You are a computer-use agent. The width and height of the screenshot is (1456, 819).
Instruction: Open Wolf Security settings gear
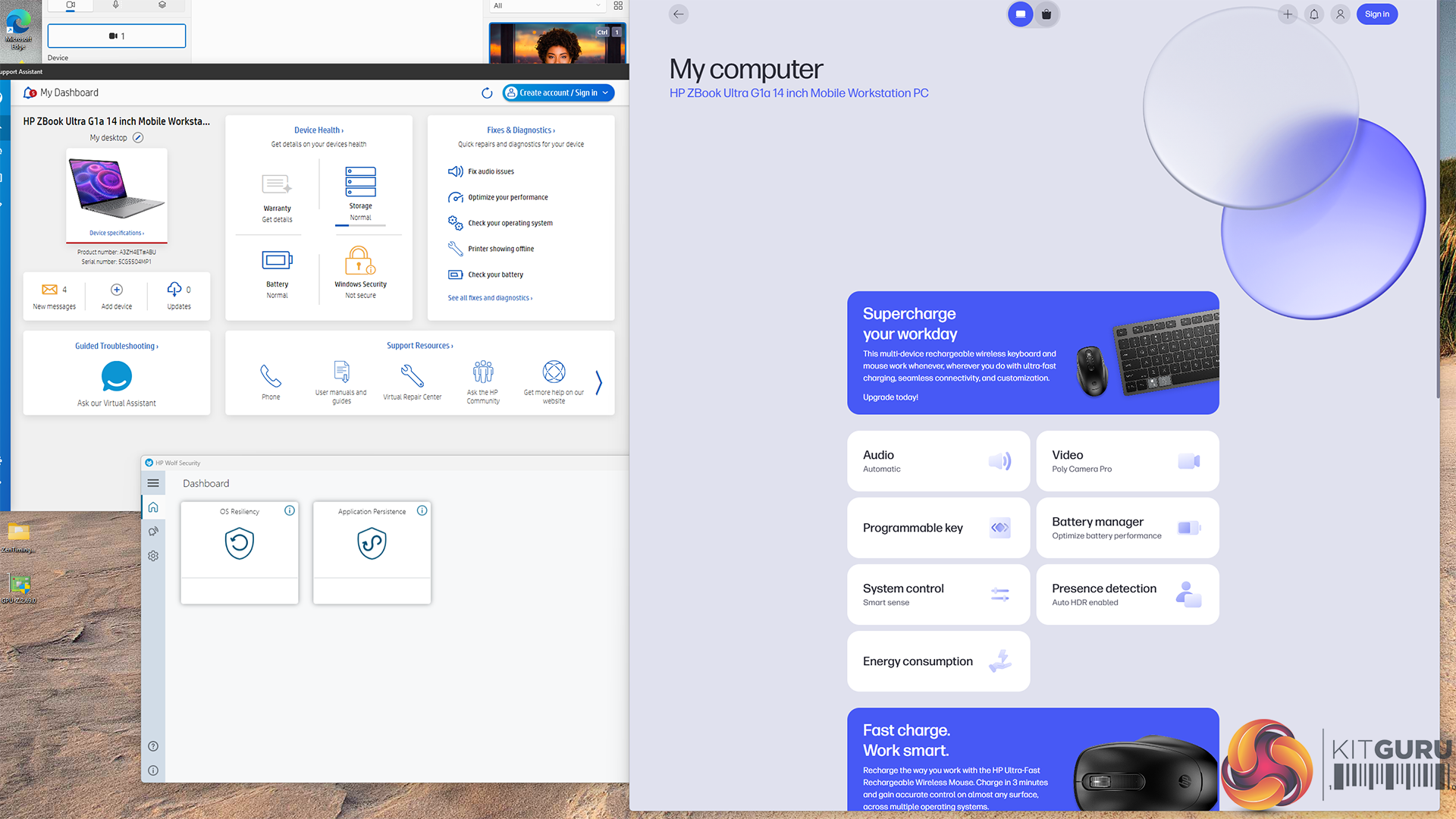point(153,556)
